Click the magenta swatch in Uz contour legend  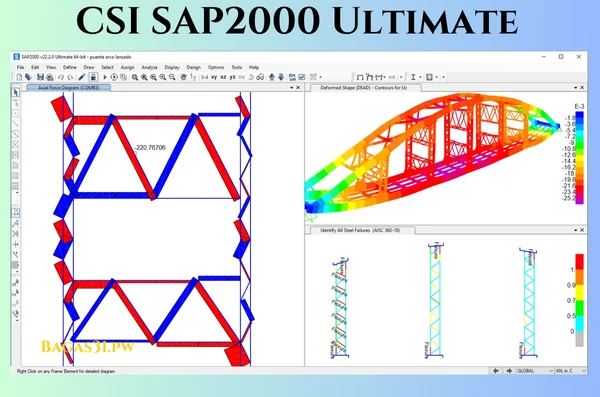(580, 201)
